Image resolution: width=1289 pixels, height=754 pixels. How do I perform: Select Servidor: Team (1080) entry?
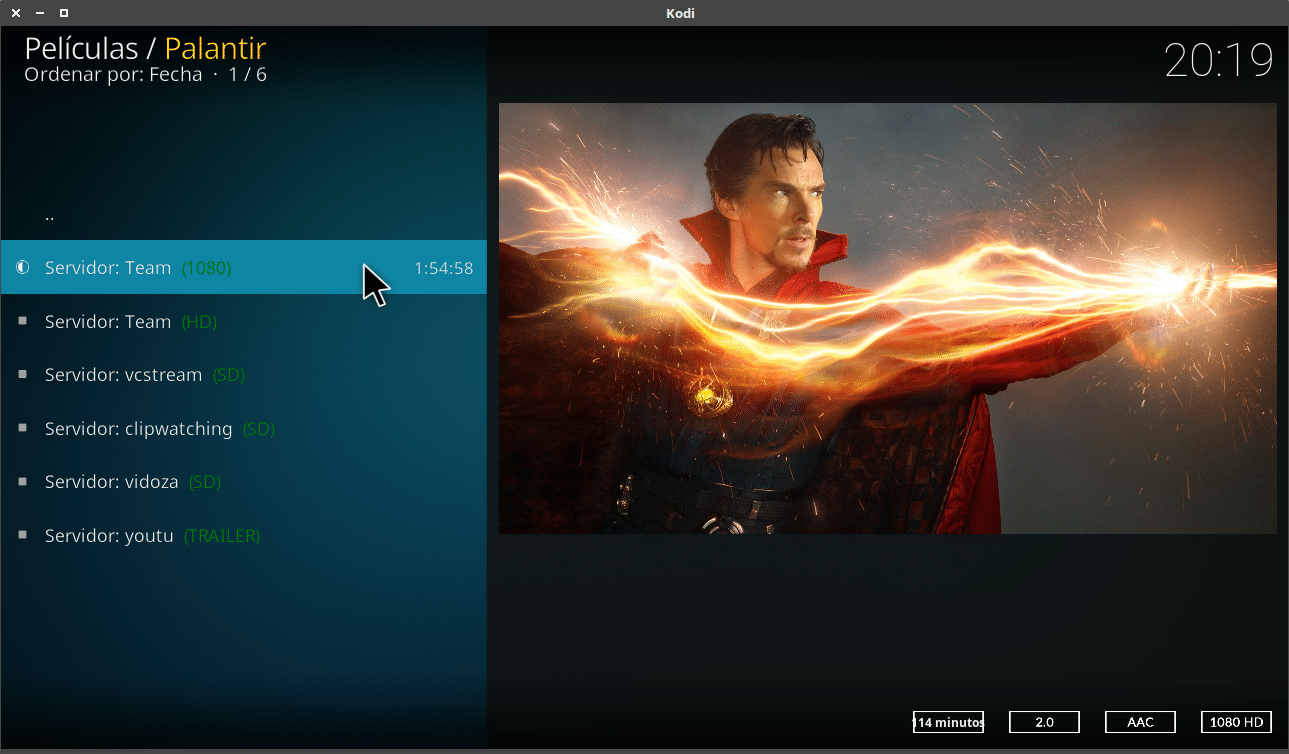tap(243, 268)
